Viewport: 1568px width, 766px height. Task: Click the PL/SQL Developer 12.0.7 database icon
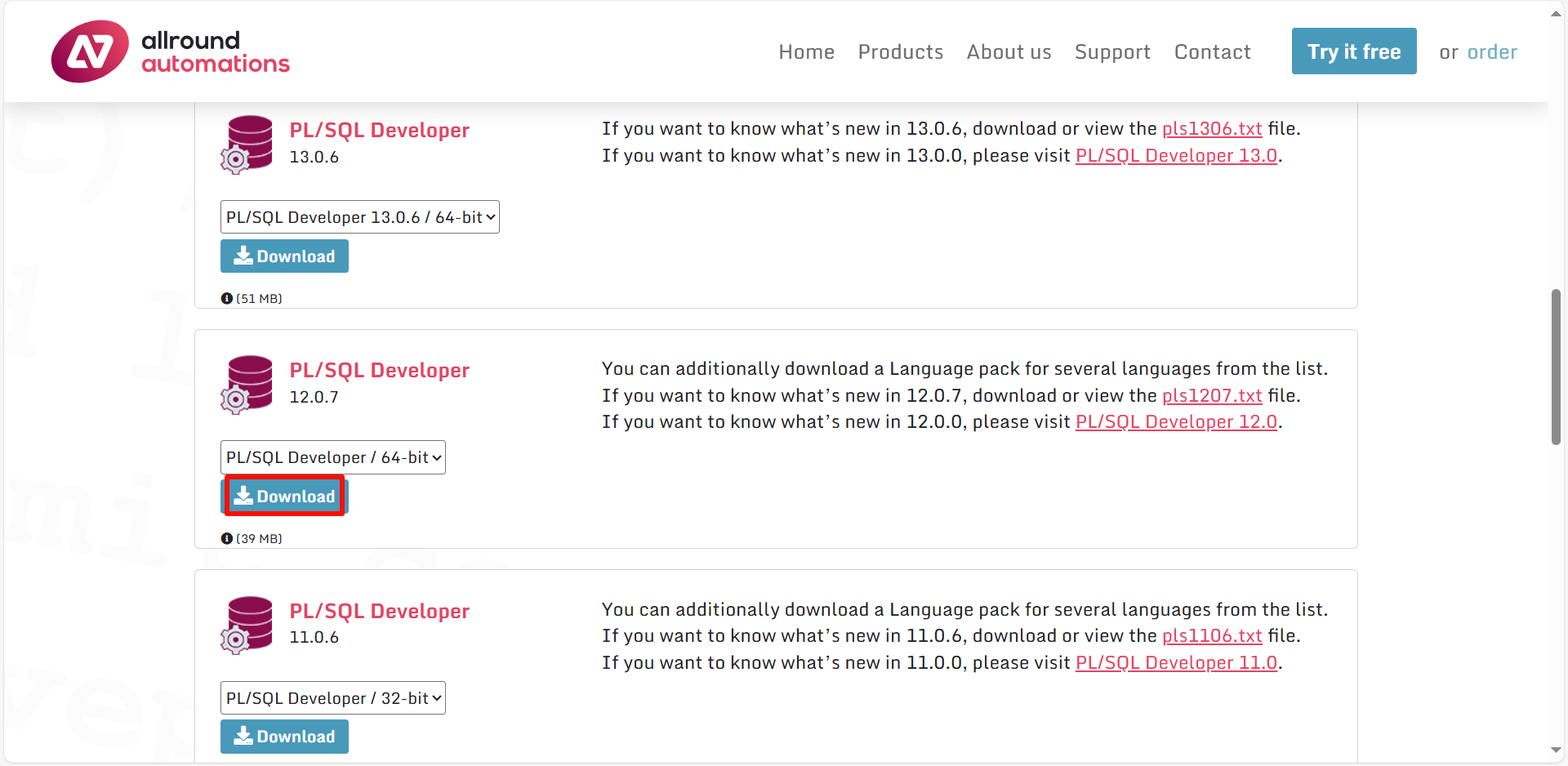click(x=247, y=385)
